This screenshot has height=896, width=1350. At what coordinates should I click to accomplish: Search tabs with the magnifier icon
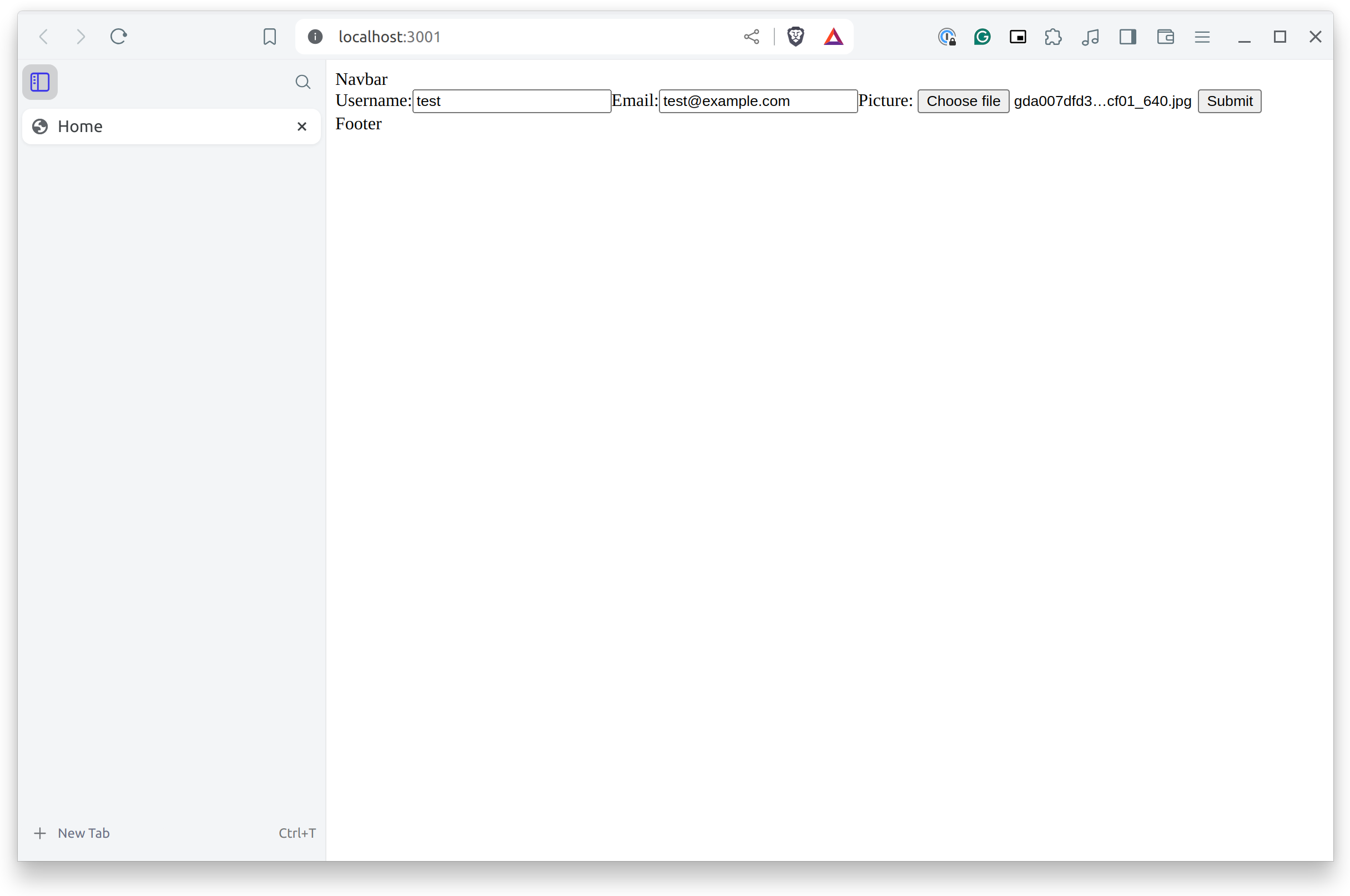(303, 82)
